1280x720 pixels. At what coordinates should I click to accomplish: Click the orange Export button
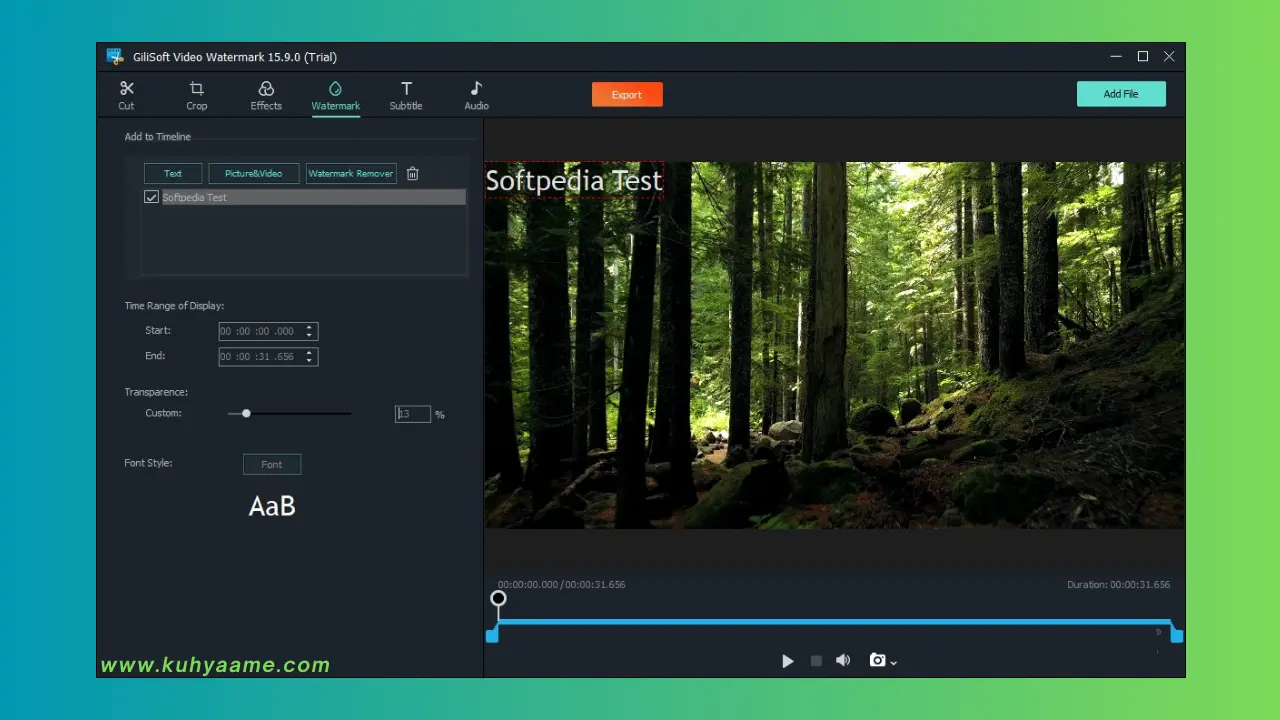point(627,94)
